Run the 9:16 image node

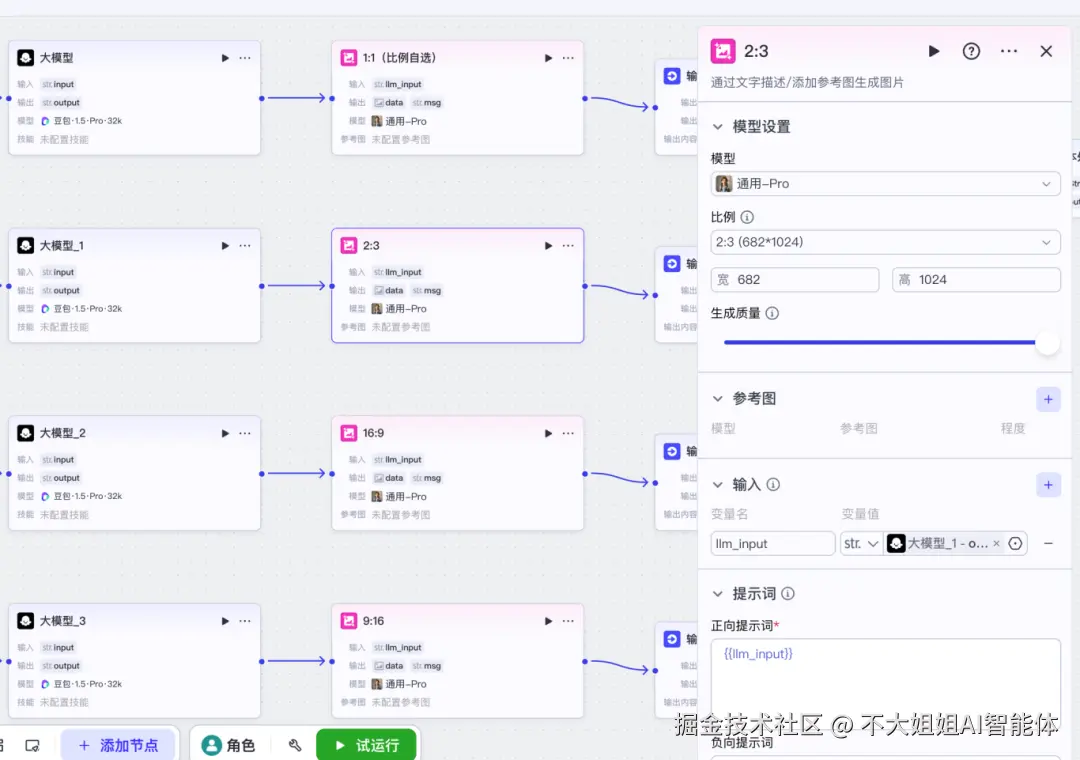(x=548, y=621)
